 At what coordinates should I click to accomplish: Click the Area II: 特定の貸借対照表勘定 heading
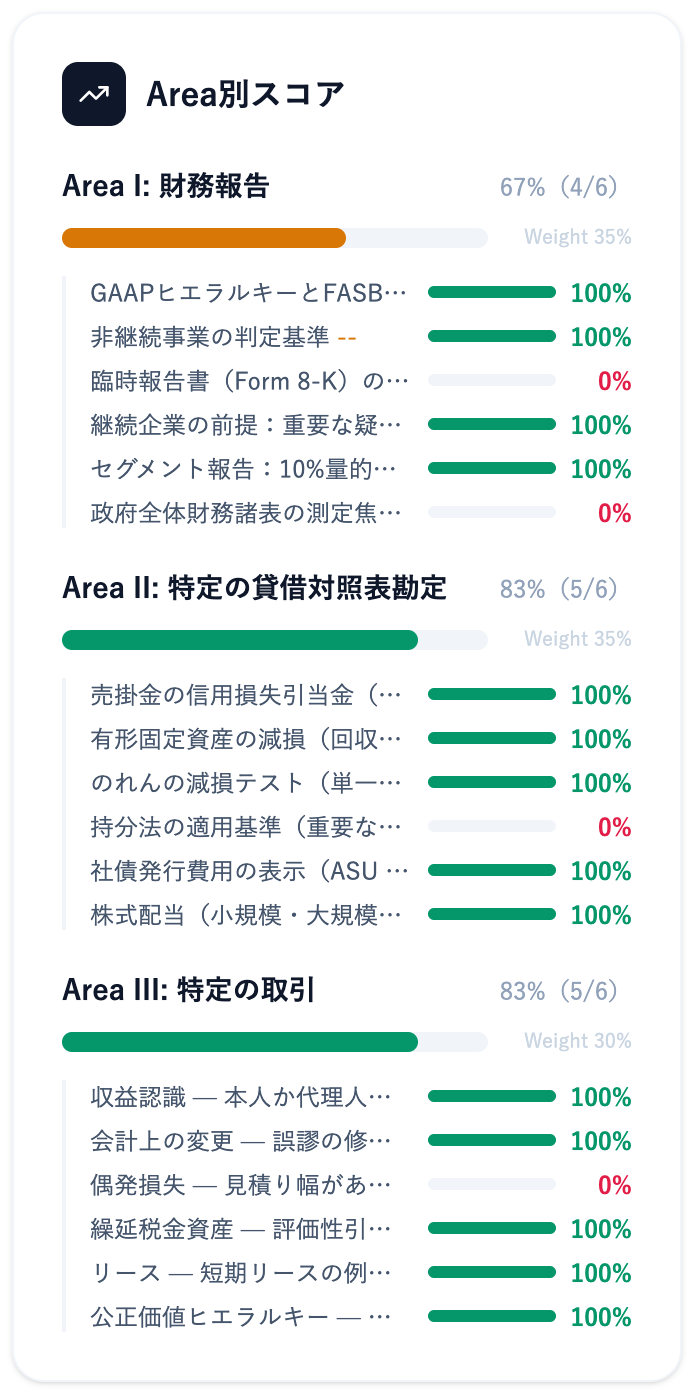click(254, 588)
